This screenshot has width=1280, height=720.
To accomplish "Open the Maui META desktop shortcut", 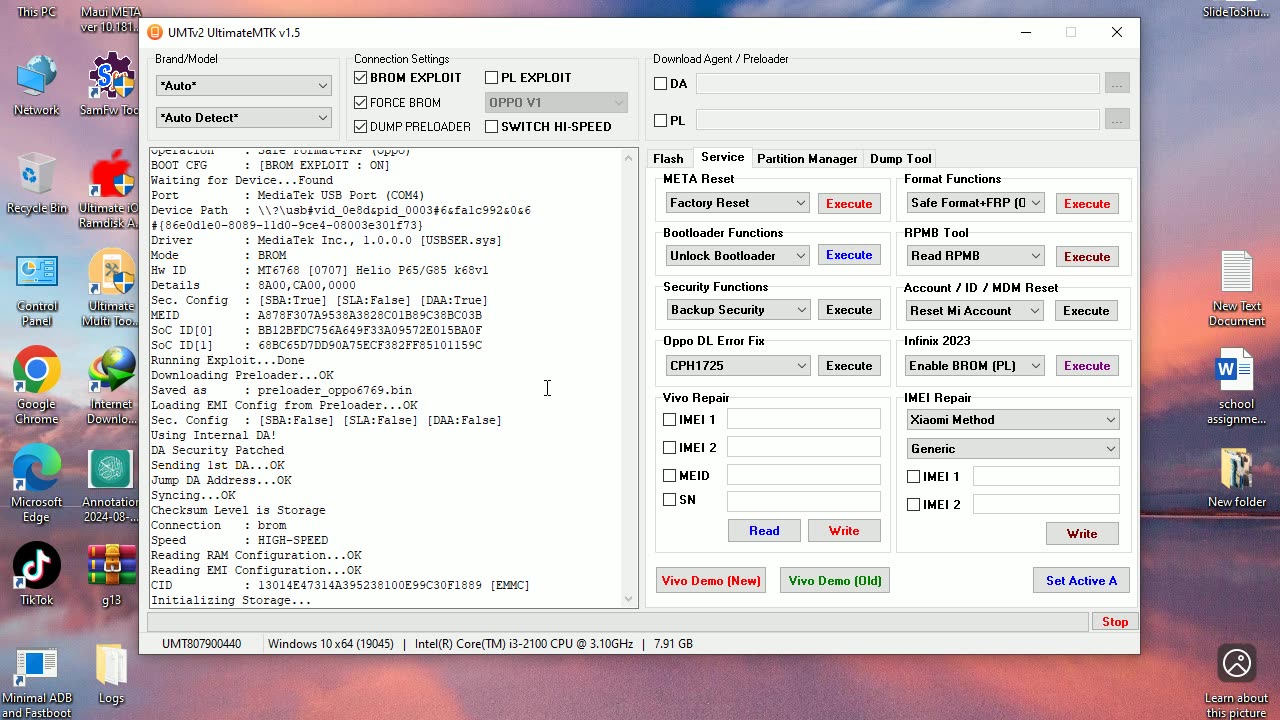I will click(110, 18).
